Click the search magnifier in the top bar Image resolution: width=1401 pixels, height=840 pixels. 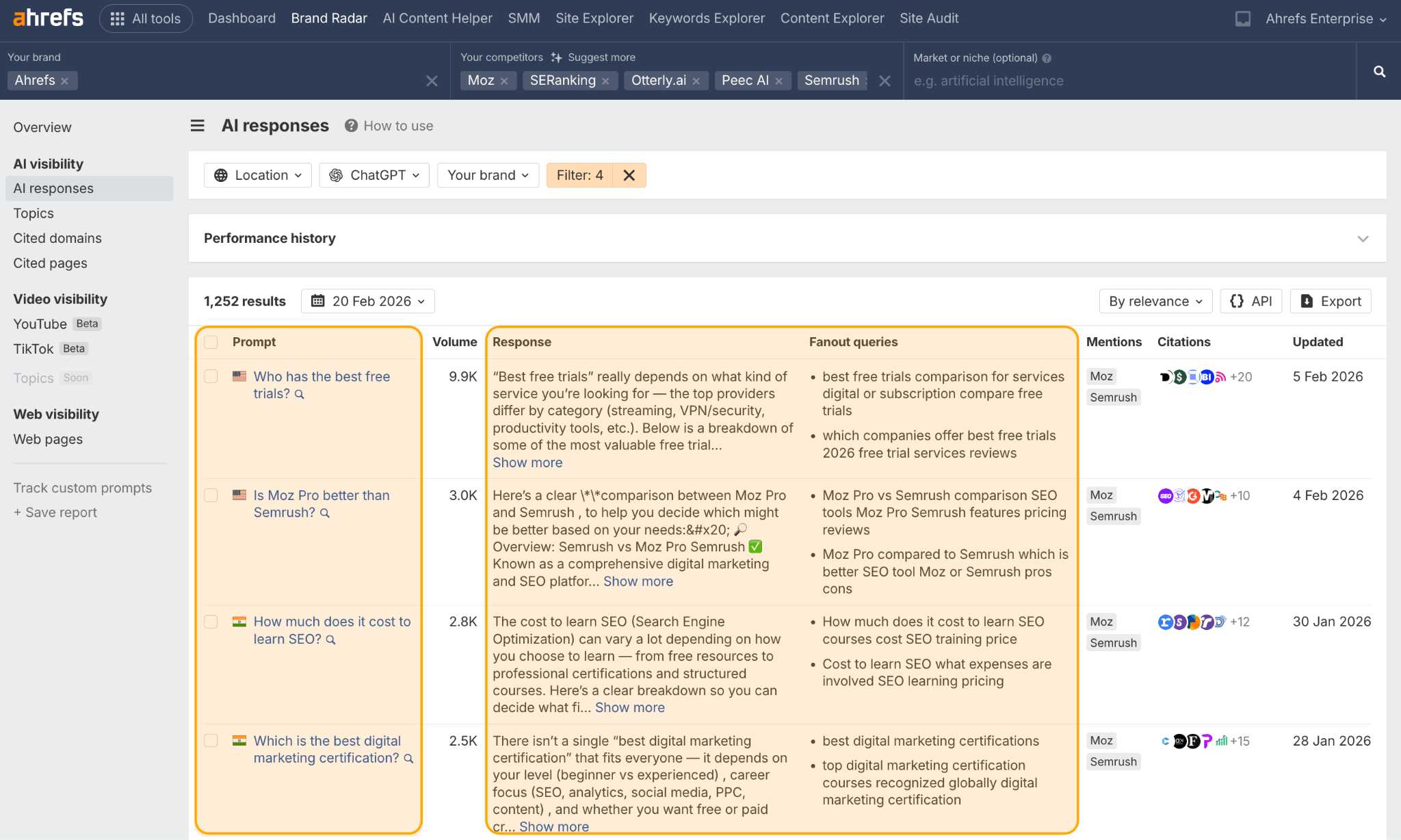[1378, 71]
